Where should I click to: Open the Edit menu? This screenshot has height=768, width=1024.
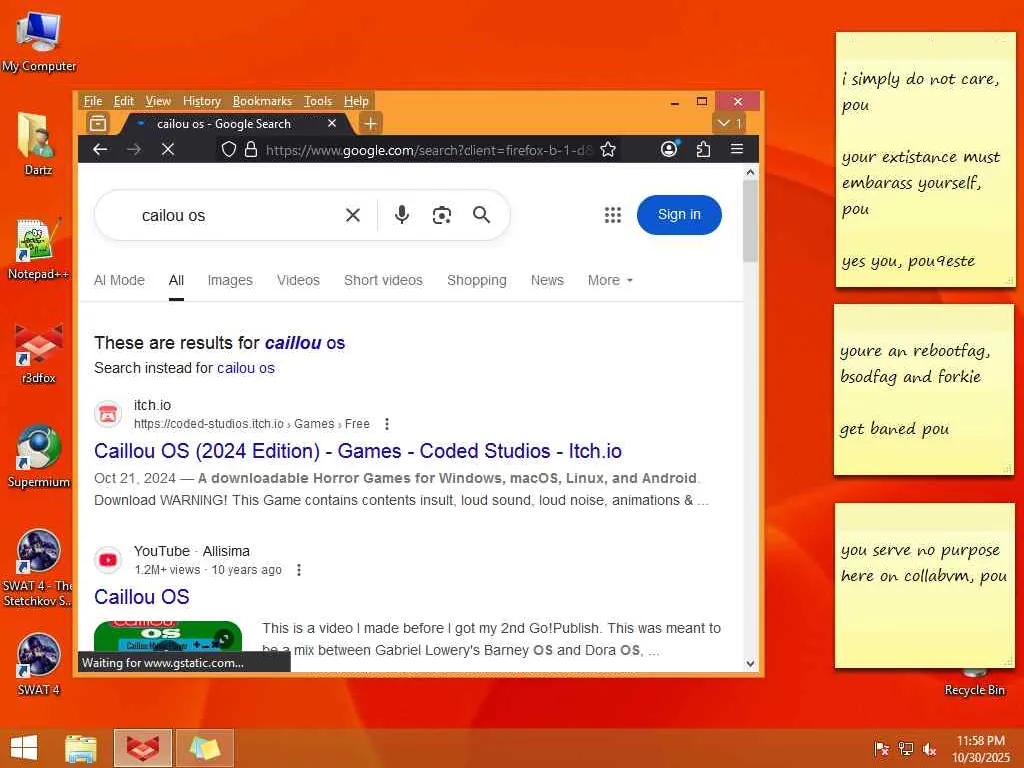click(x=123, y=101)
